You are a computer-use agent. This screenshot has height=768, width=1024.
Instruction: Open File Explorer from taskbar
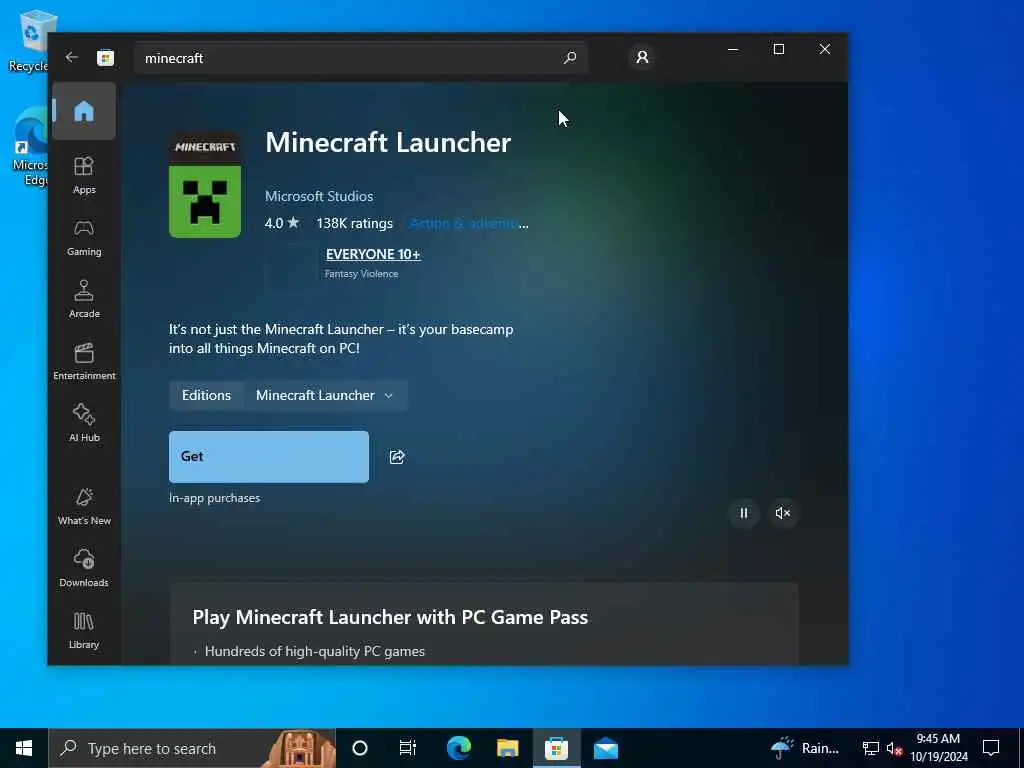[507, 748]
